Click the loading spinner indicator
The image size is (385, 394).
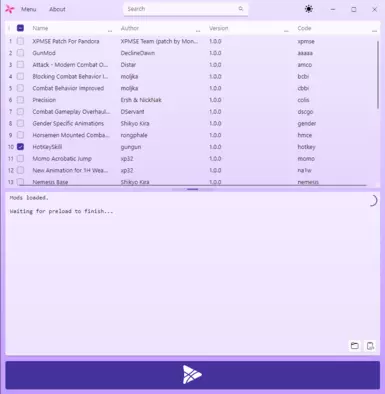click(x=373, y=201)
